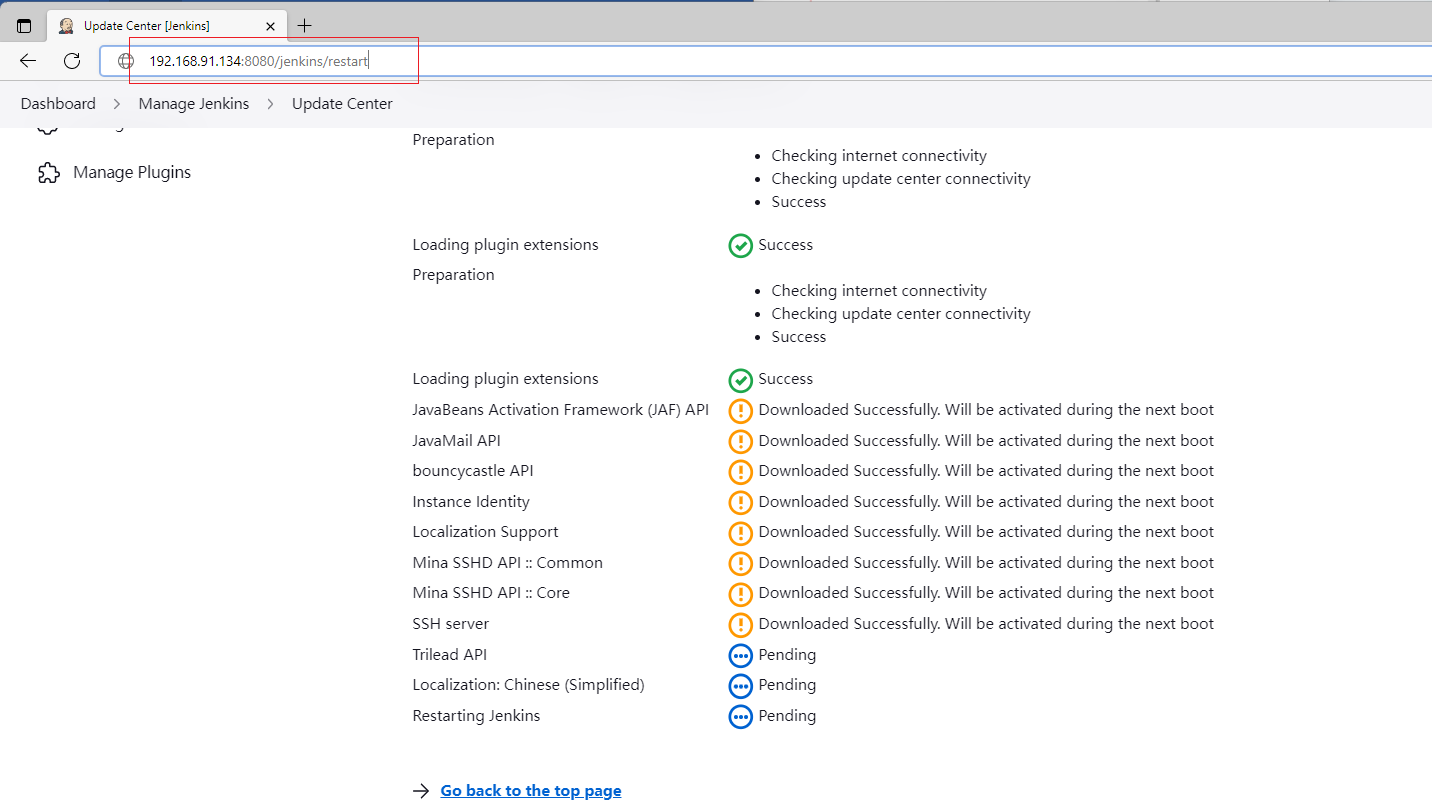Screen dimensions: 1432x803
Task: Open Manage Plugins sidebar link
Action: pyautogui.click(x=132, y=172)
